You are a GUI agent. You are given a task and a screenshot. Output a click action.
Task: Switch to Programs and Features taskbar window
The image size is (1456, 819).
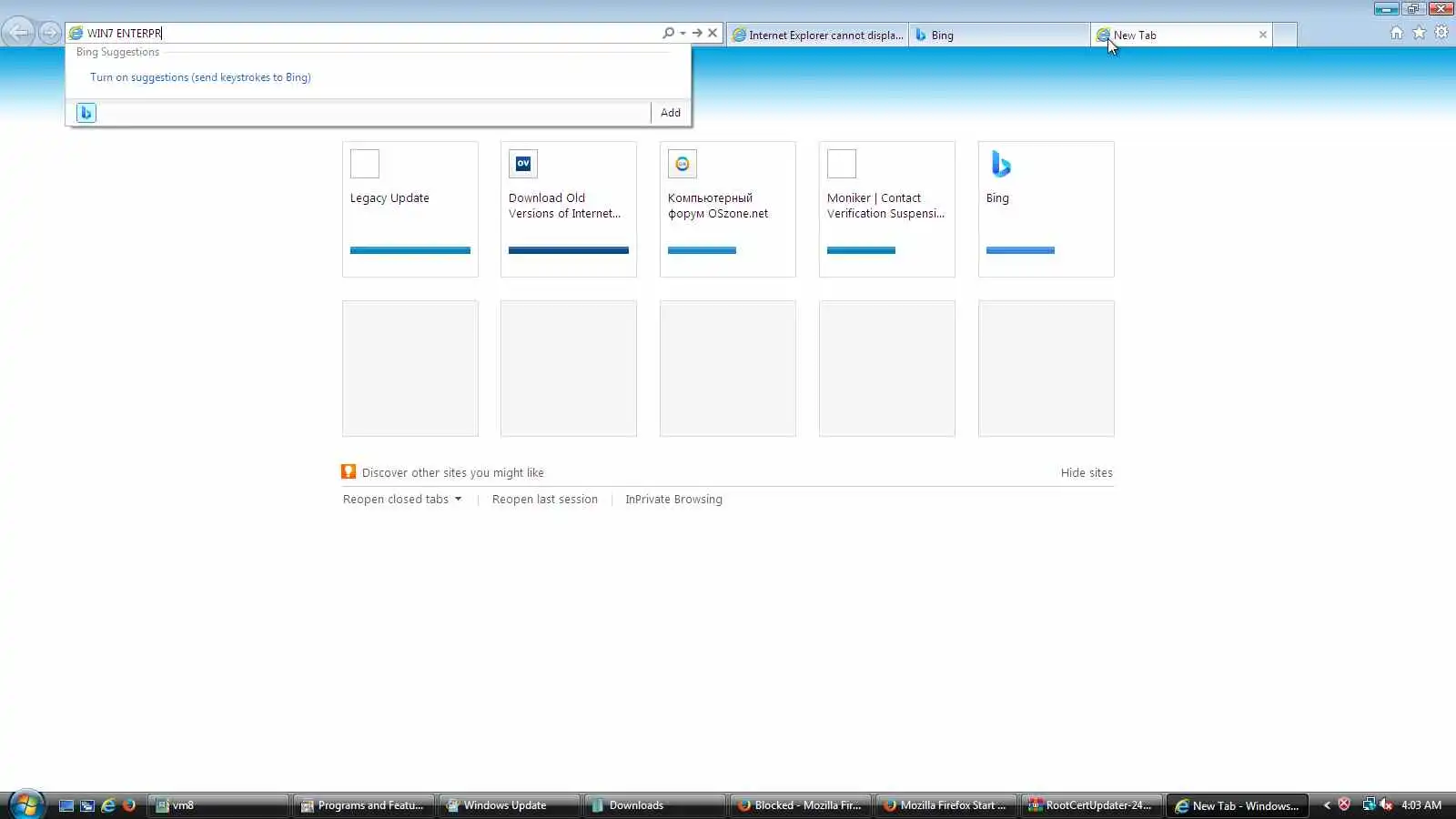(x=364, y=805)
